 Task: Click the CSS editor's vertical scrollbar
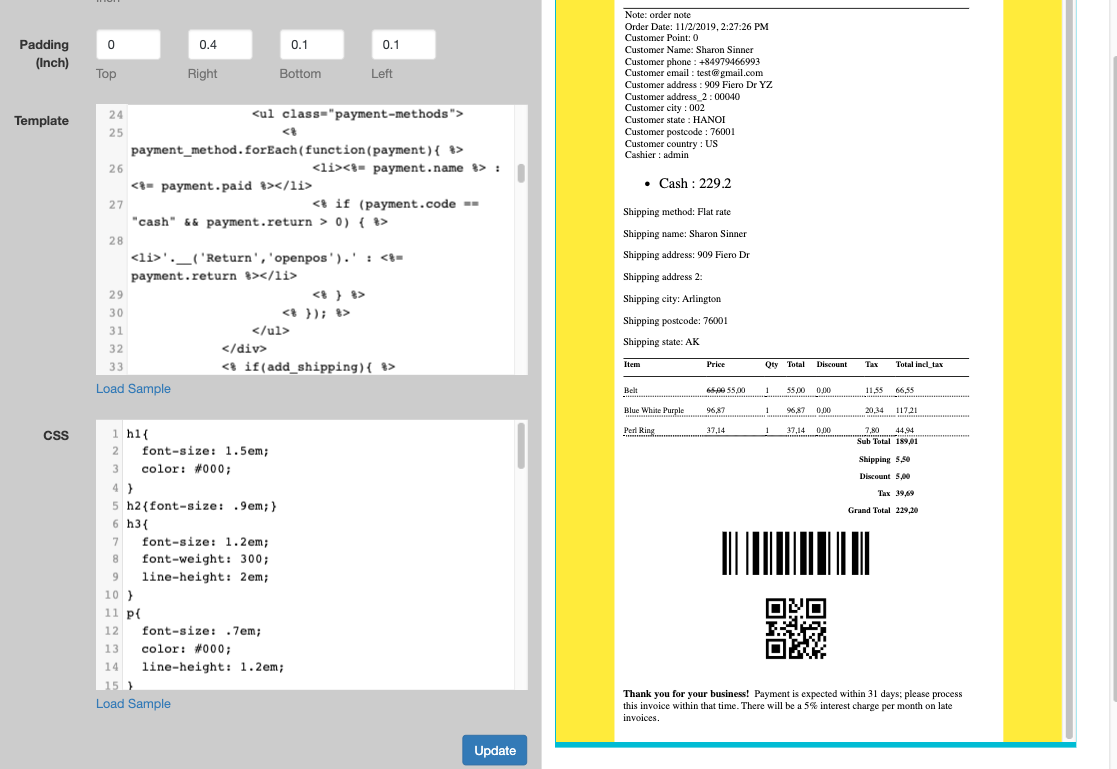coord(521,446)
